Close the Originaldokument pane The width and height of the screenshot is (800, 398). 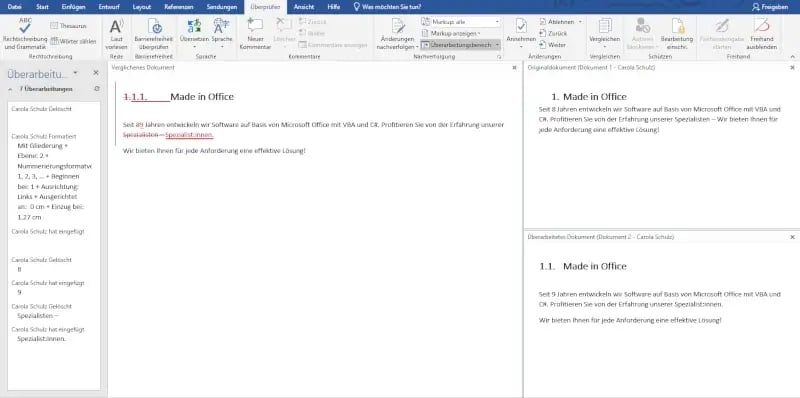[792, 67]
